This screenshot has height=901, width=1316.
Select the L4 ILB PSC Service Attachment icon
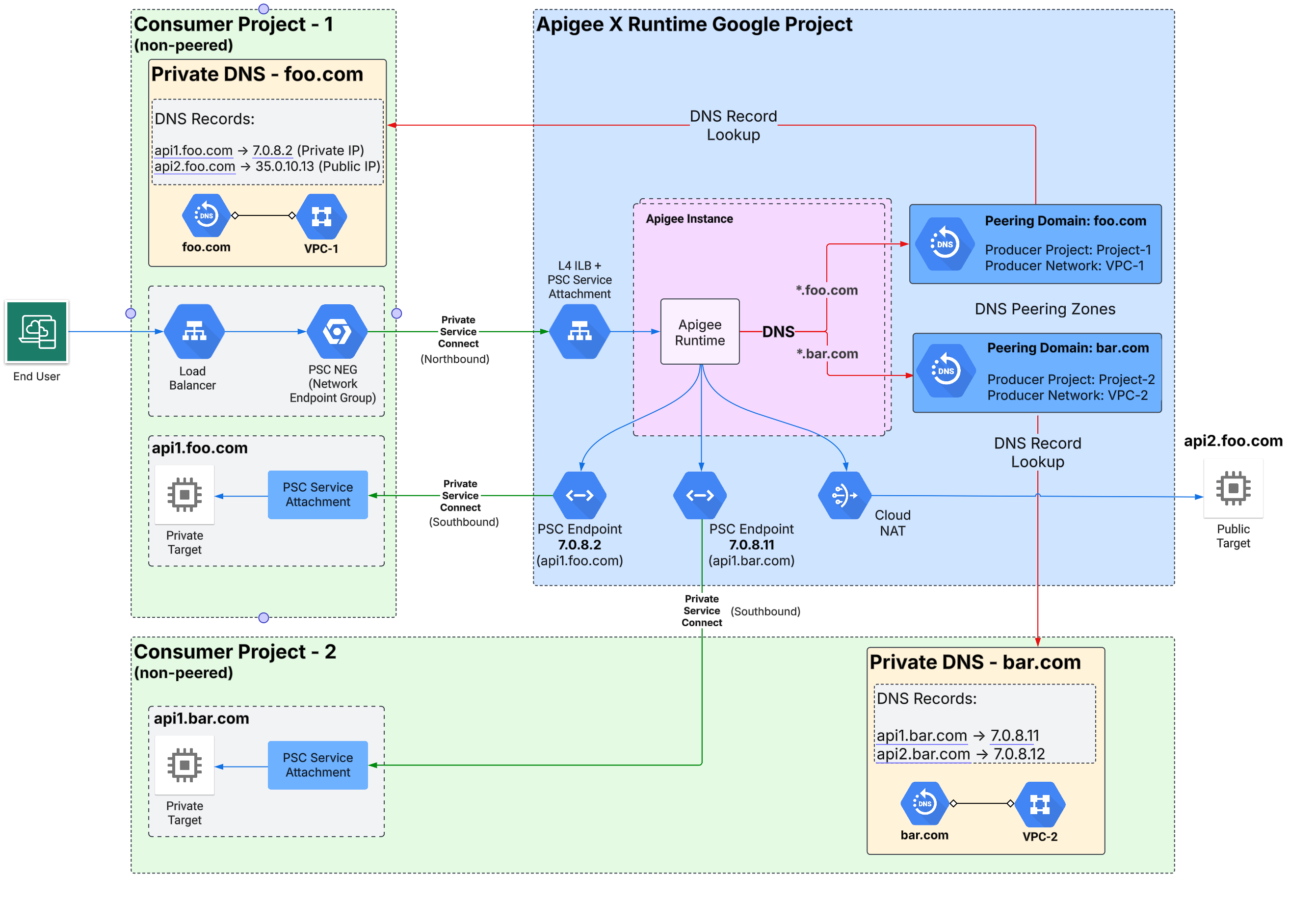tap(579, 332)
